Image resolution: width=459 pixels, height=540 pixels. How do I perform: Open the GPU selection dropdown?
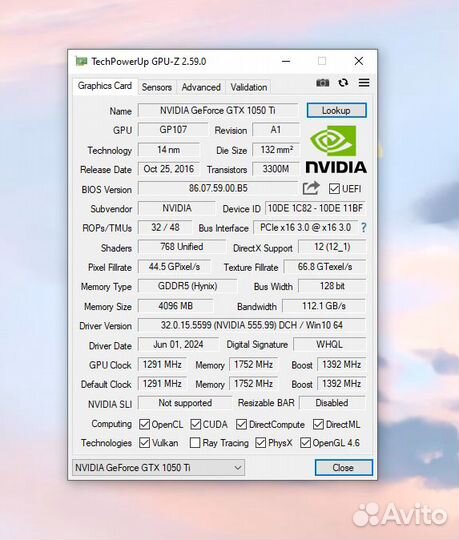pos(158,467)
